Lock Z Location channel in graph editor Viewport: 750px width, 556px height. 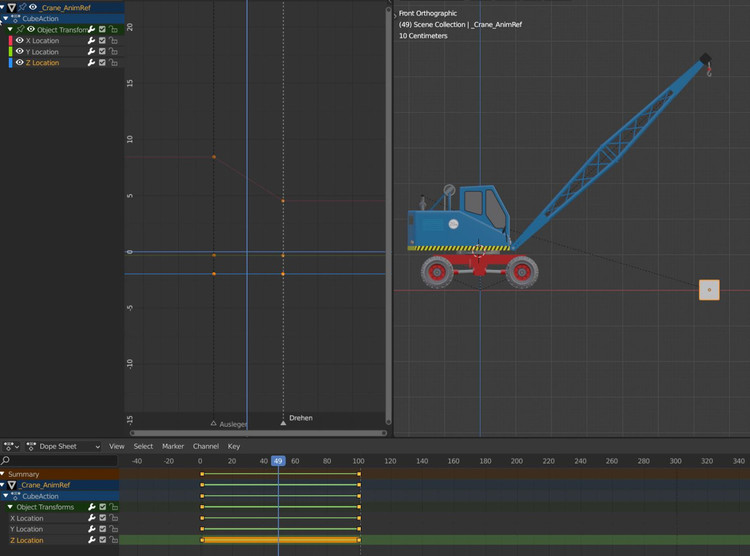click(113, 62)
